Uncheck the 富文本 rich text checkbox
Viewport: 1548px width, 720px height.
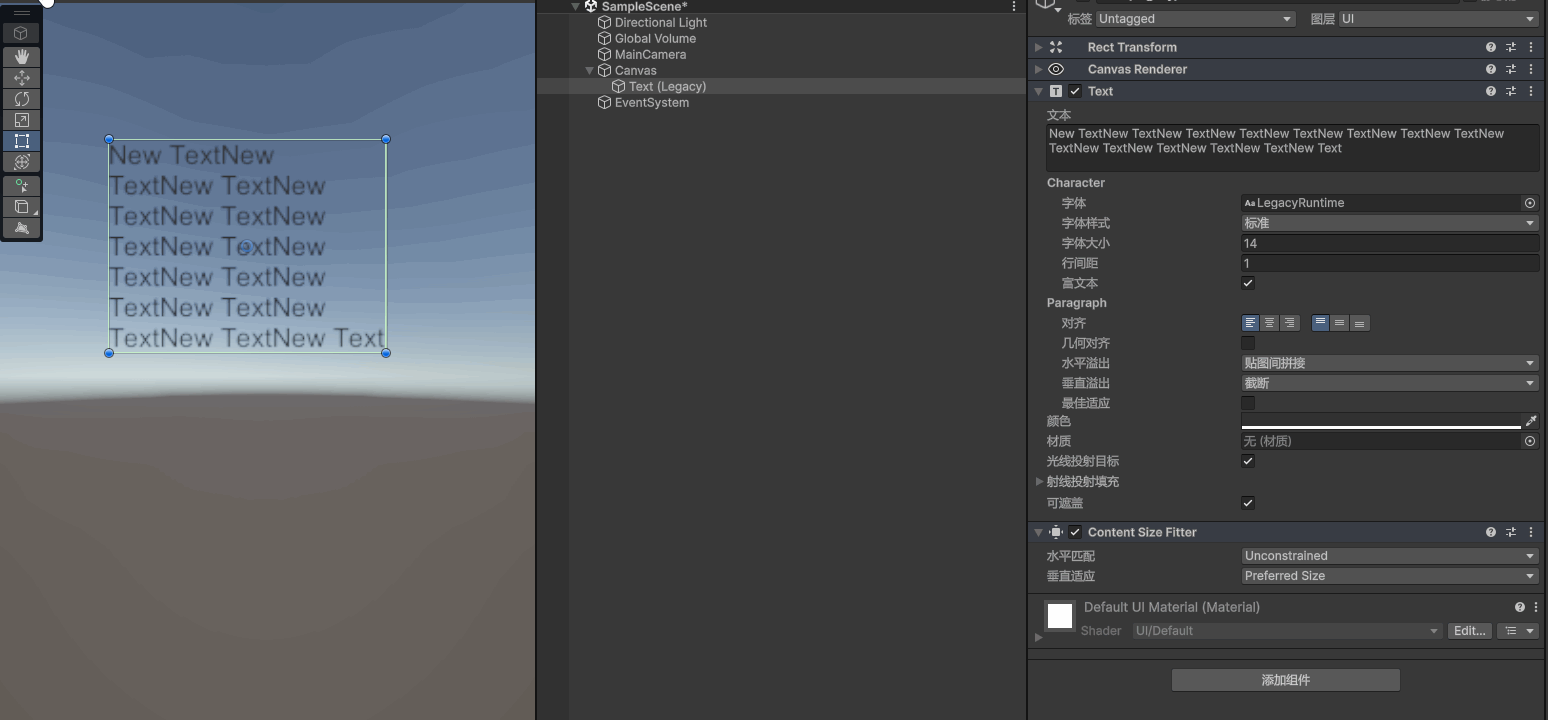click(1248, 283)
